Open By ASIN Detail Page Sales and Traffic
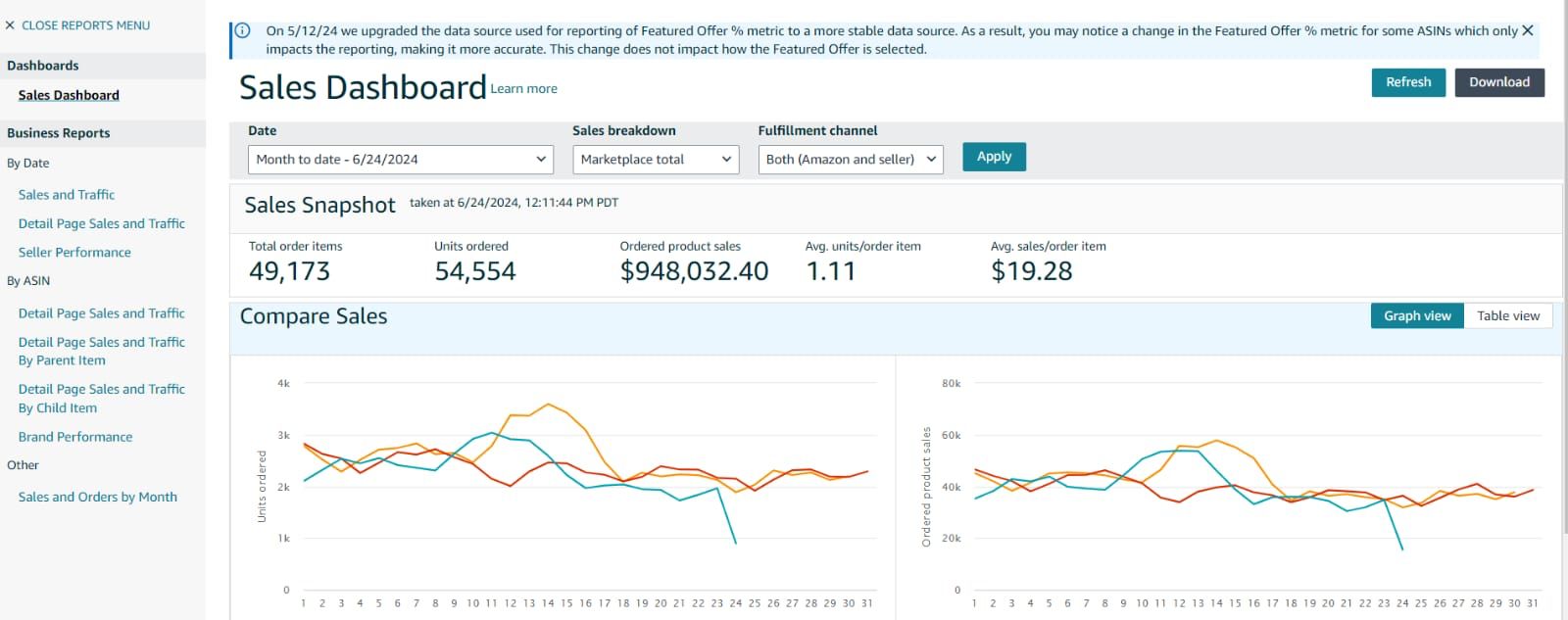This screenshot has width=1568, height=620. click(102, 313)
